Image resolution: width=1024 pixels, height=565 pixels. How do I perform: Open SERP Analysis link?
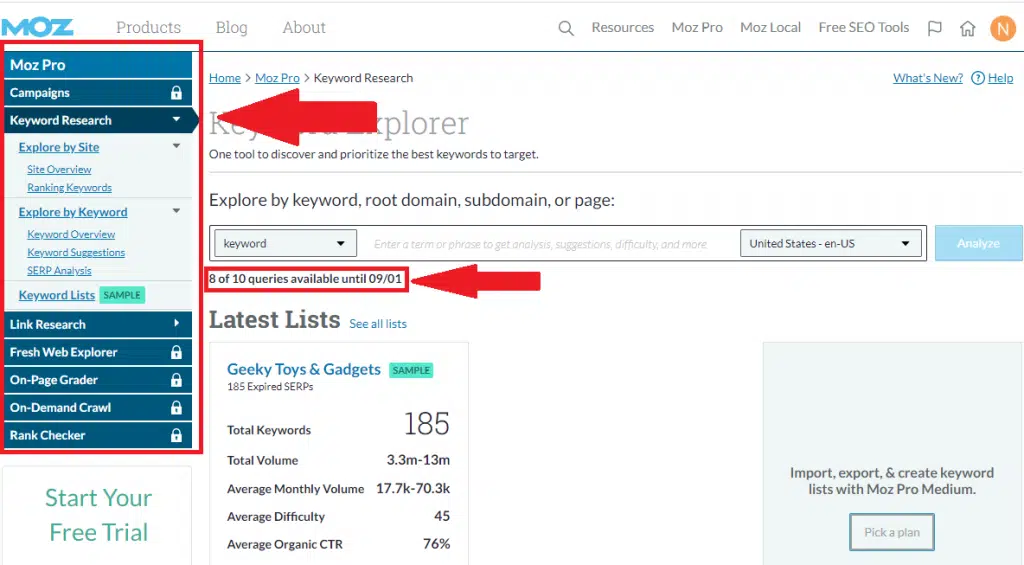click(x=59, y=270)
